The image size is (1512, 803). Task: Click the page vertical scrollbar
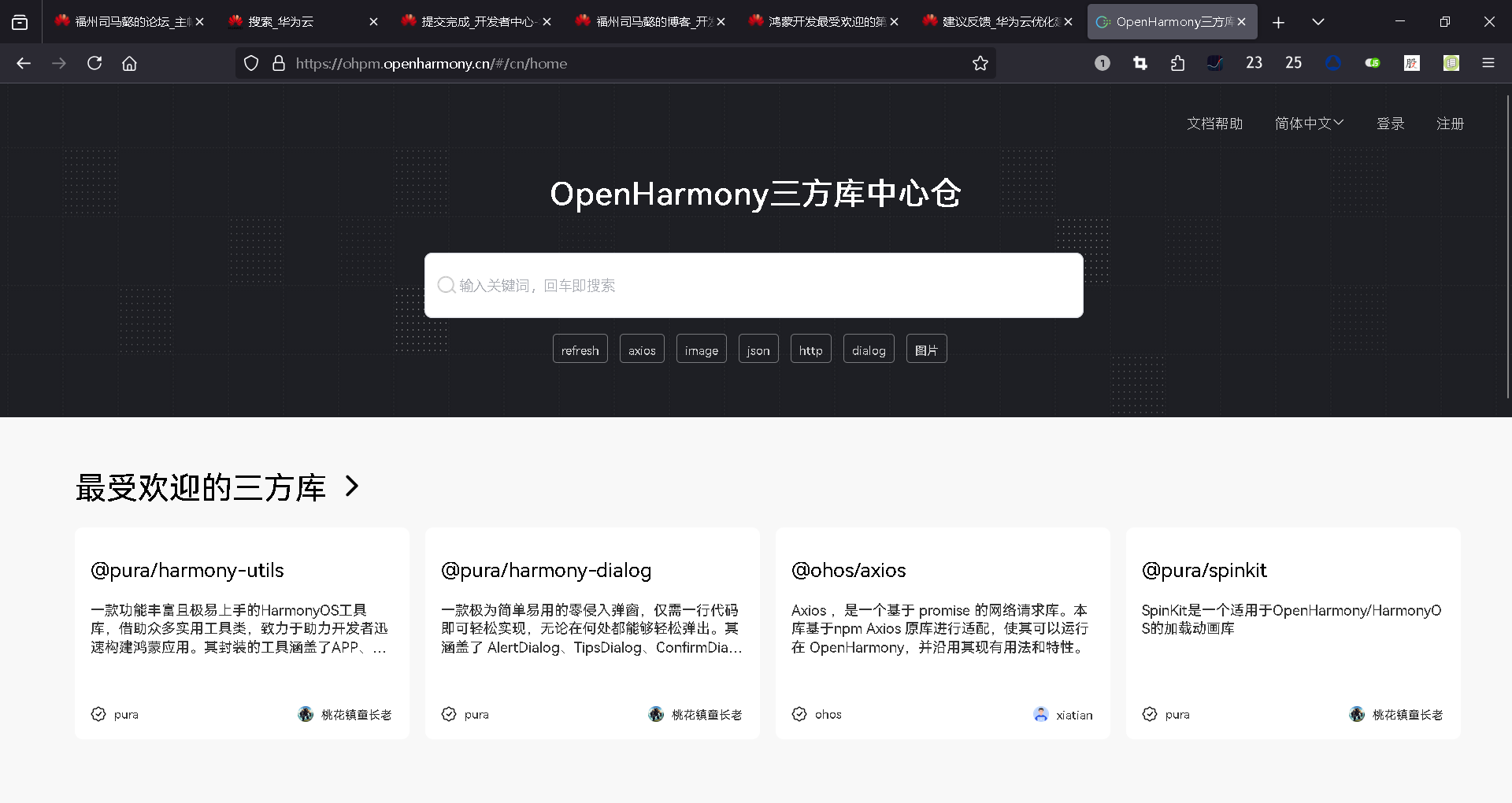point(1507,248)
